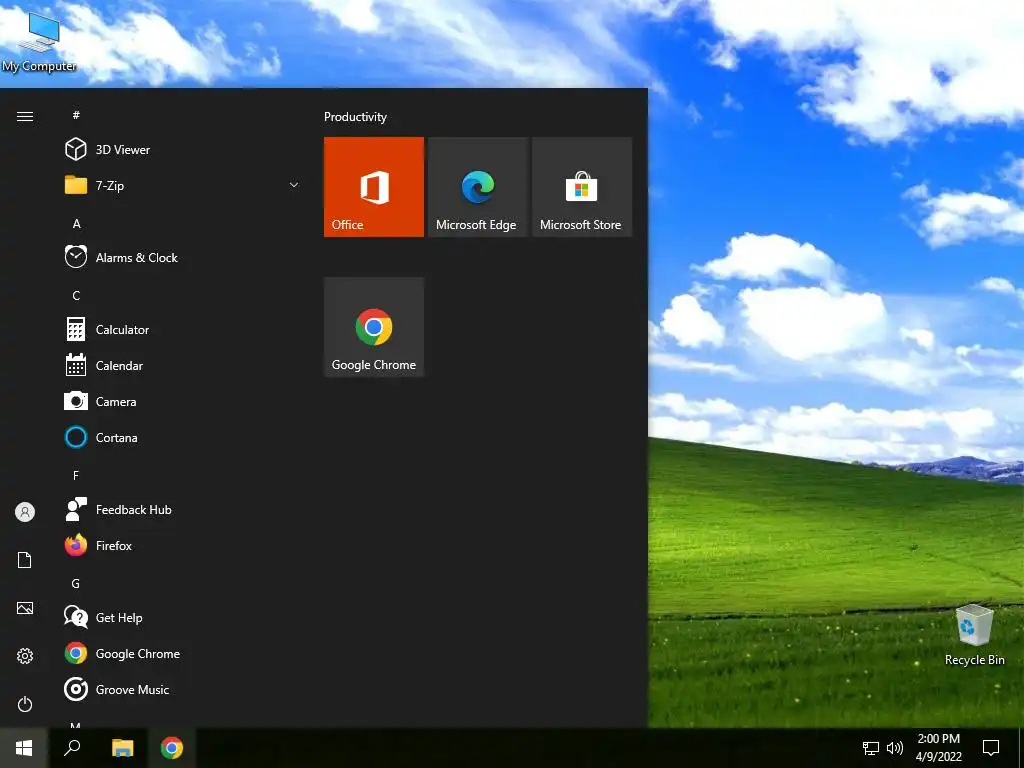Click the network icon in system tray

871,748
